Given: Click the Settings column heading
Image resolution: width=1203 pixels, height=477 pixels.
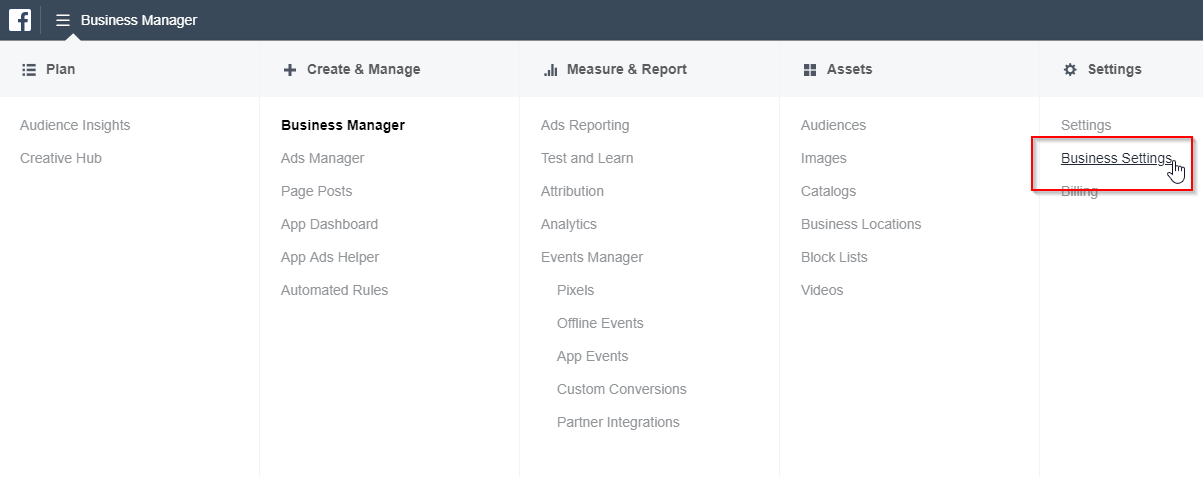Looking at the screenshot, I should pos(1115,70).
